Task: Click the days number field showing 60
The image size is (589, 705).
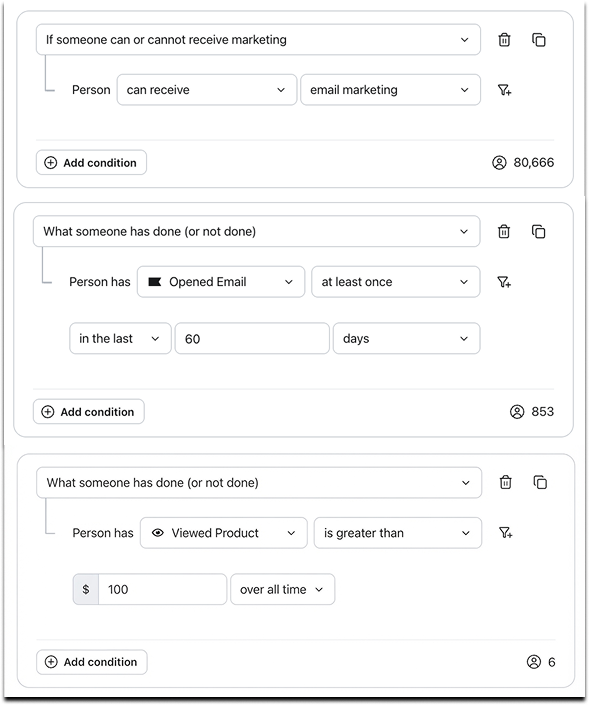Action: 252,339
